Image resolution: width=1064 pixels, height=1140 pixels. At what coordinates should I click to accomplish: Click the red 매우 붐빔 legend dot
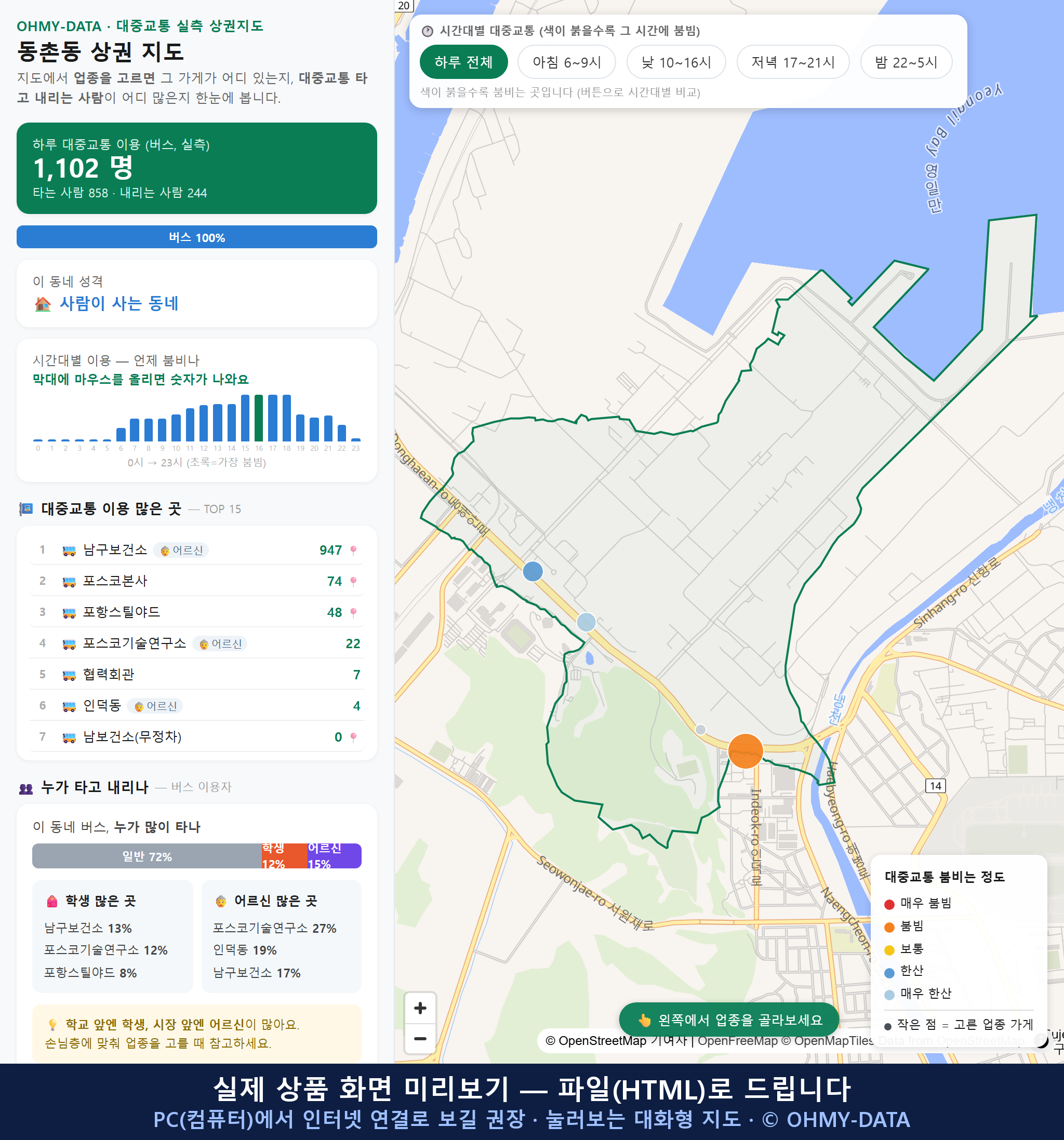[x=889, y=904]
